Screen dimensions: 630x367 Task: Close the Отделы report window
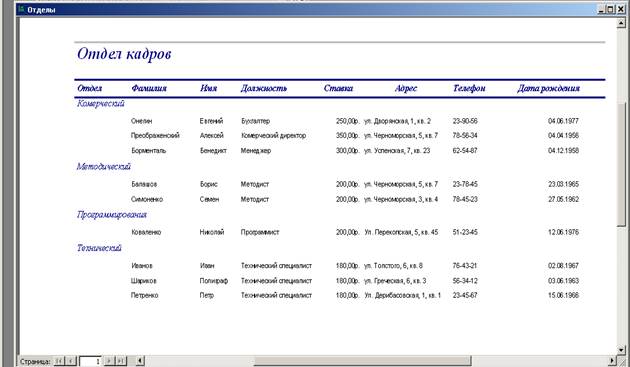coord(620,9)
